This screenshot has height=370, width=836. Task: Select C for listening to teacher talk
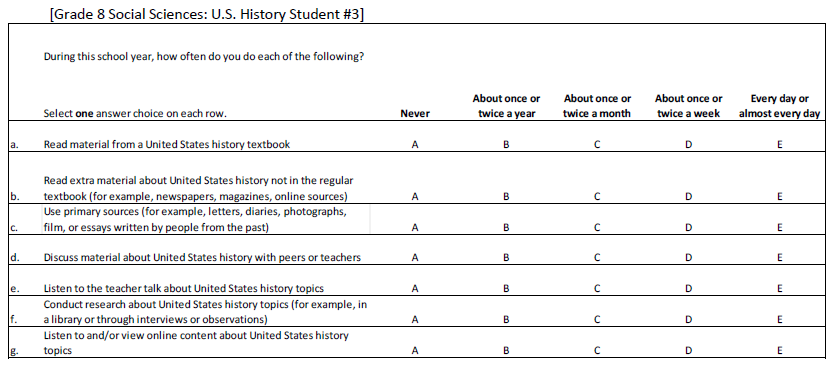pyautogui.click(x=597, y=289)
